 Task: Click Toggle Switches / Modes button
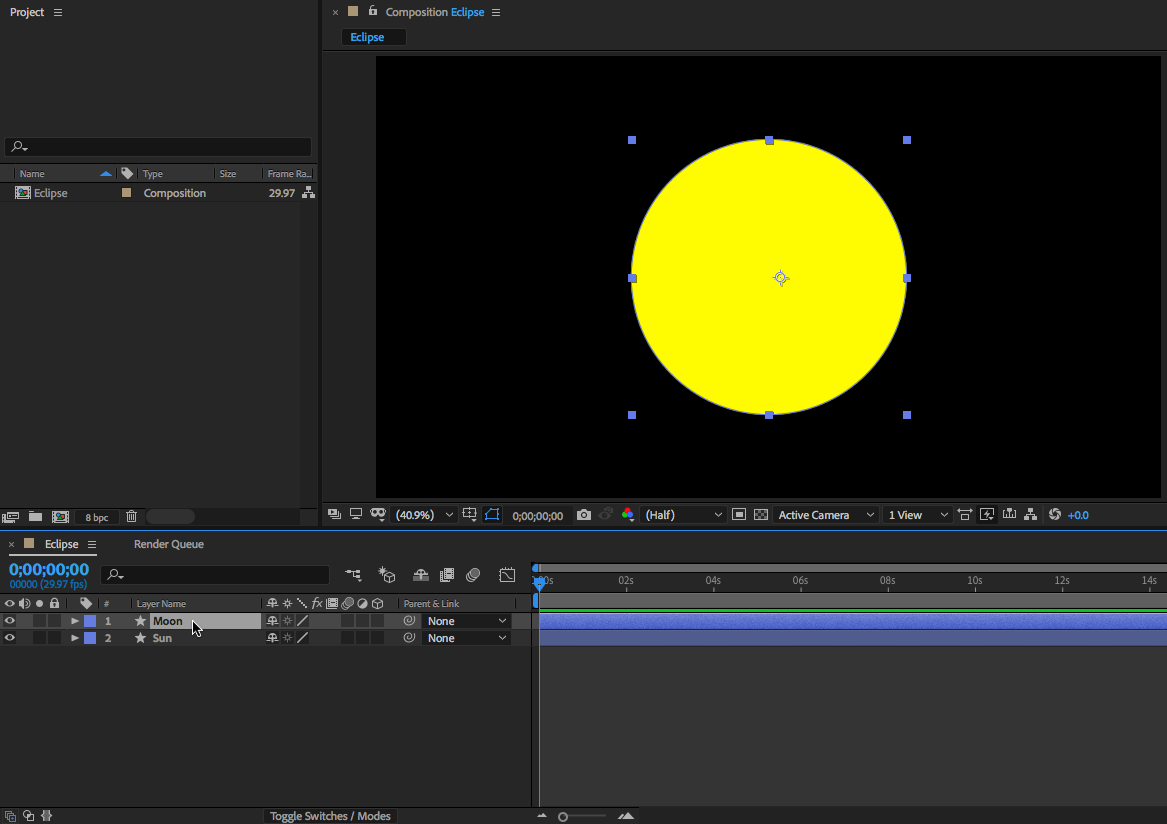(x=330, y=816)
